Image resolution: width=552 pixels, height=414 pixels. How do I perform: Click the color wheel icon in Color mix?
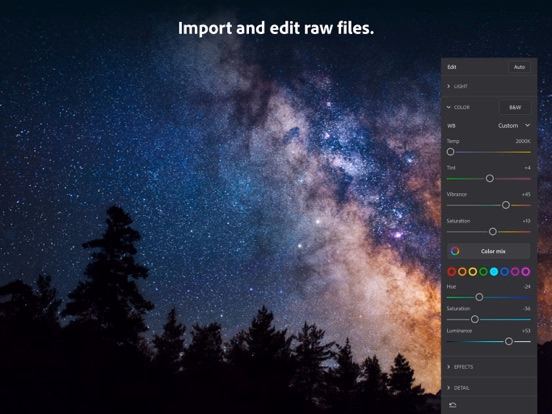tap(455, 251)
